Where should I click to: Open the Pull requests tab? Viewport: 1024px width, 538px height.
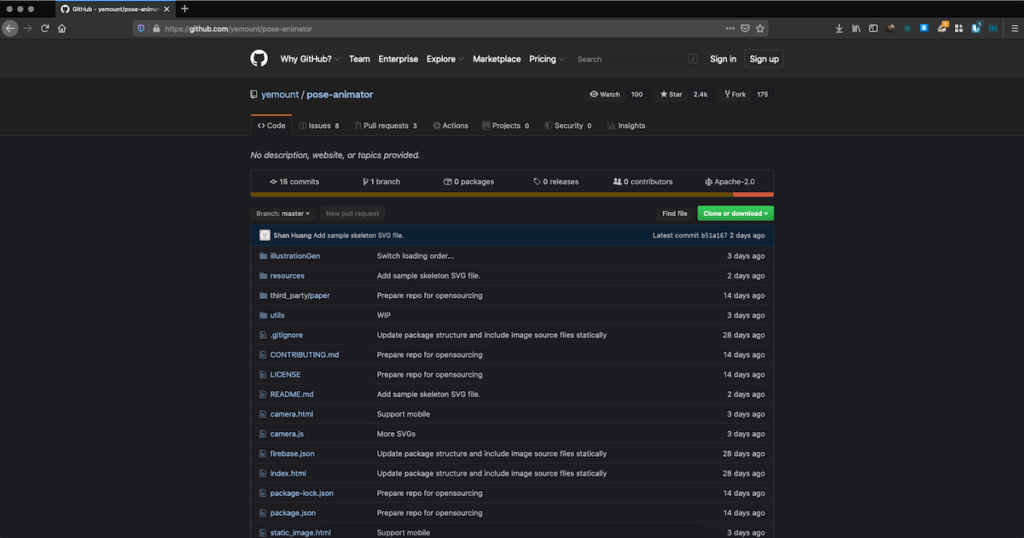385,126
